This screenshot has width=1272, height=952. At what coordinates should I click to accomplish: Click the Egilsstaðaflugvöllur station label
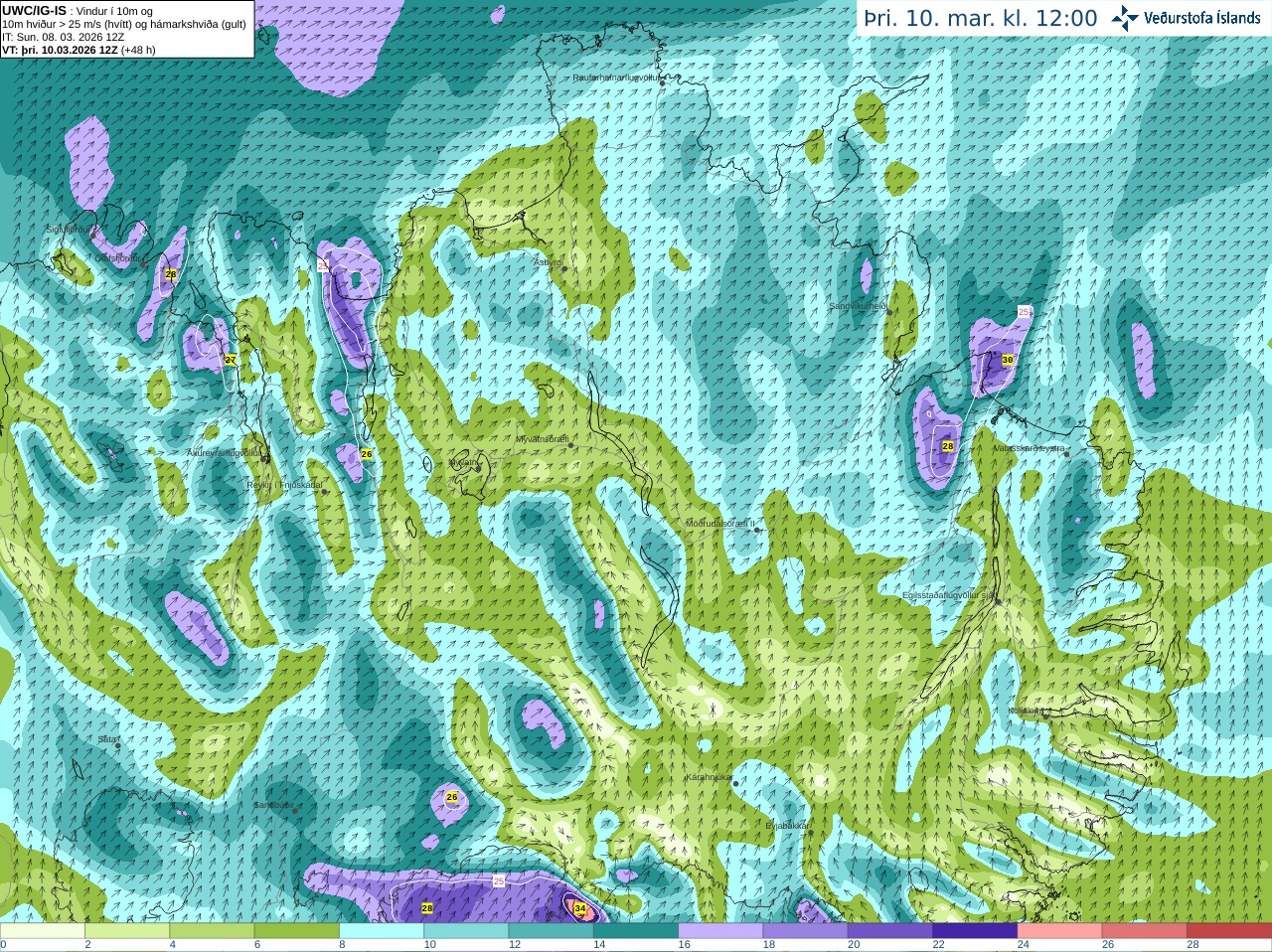[949, 595]
